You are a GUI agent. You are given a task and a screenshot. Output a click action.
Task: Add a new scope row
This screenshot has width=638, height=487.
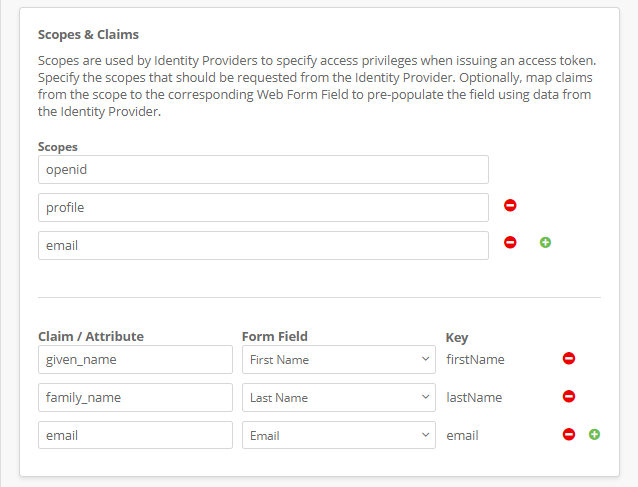pyautogui.click(x=545, y=243)
